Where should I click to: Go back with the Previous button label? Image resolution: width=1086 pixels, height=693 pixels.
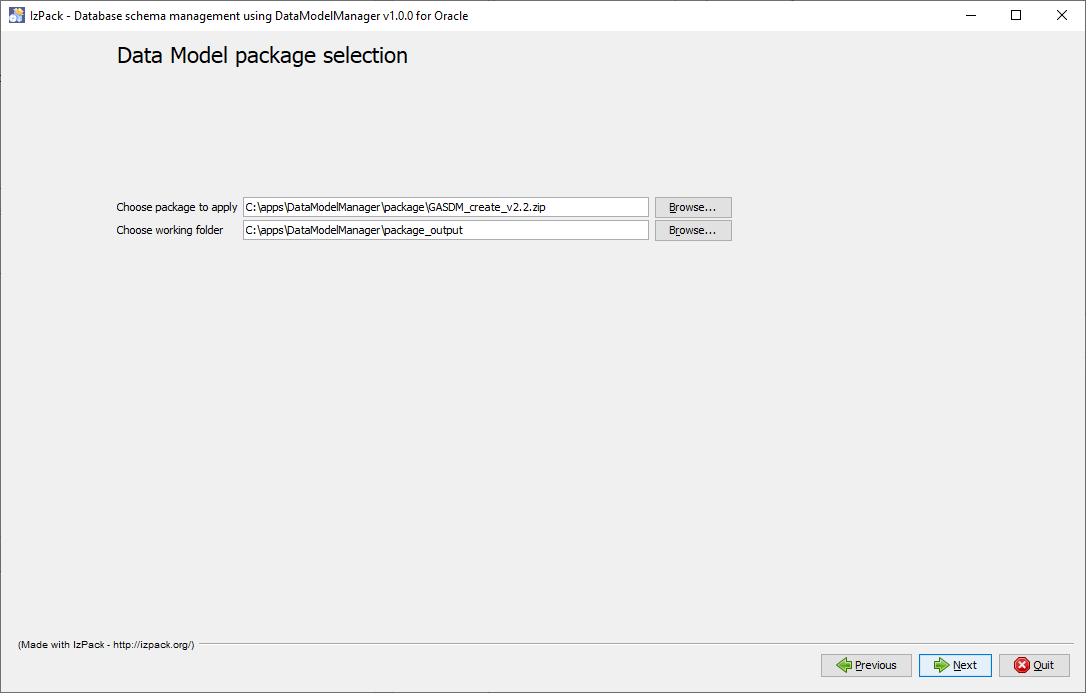pos(876,665)
